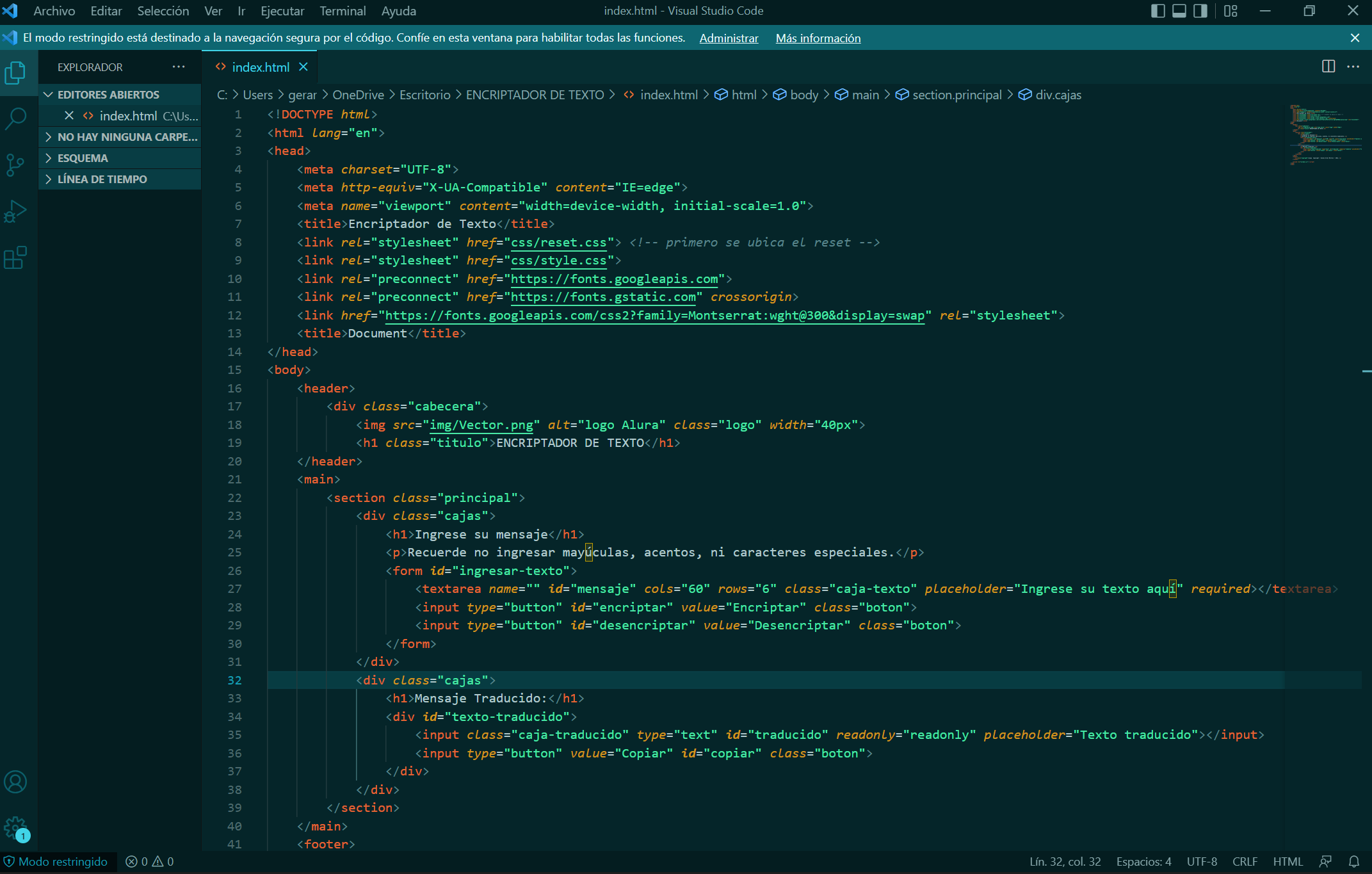This screenshot has height=874, width=1372.
Task: Click line number 16 in gutter
Action: [x=234, y=388]
